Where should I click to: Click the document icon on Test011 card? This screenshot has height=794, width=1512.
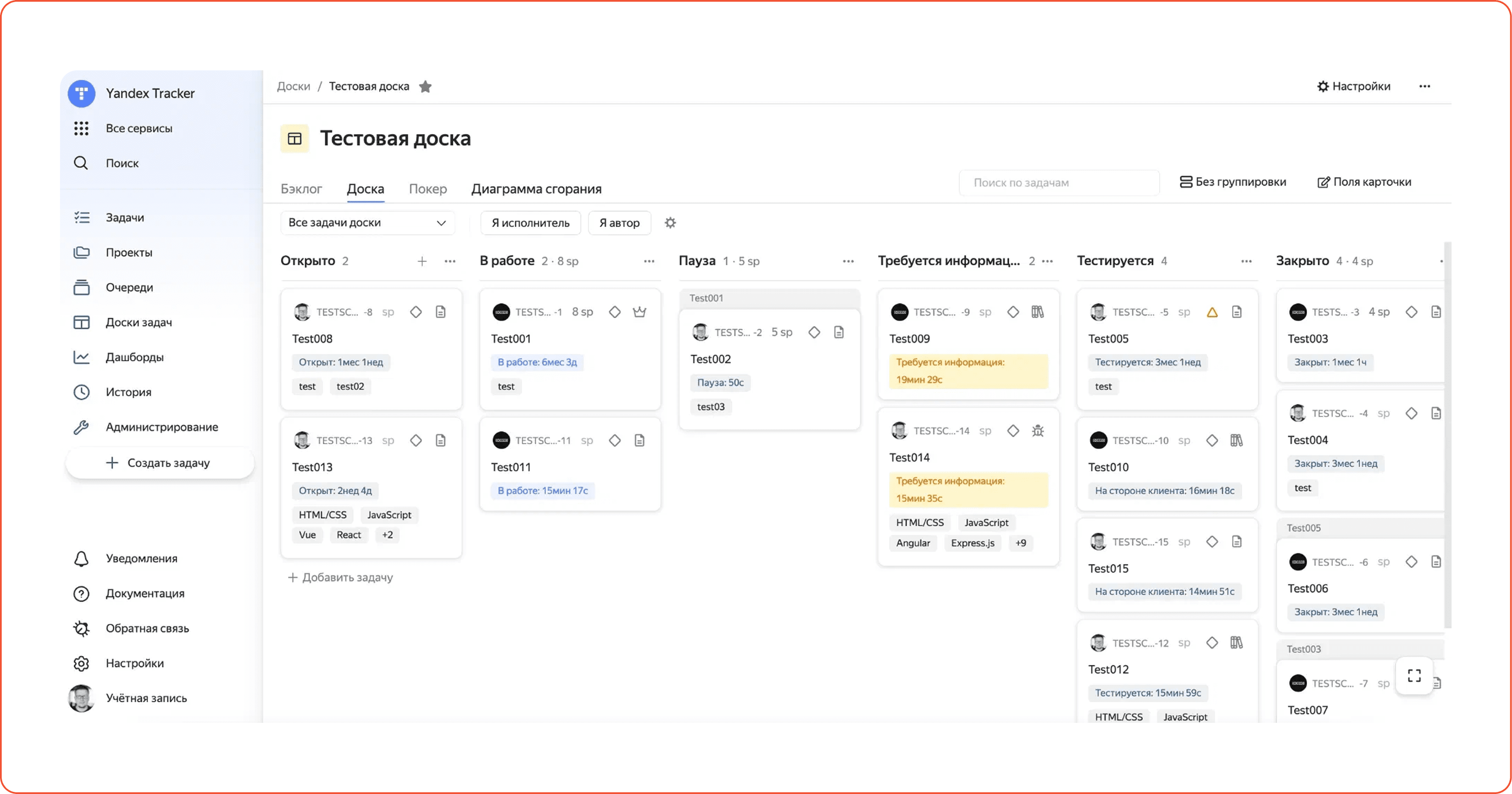pyautogui.click(x=640, y=441)
